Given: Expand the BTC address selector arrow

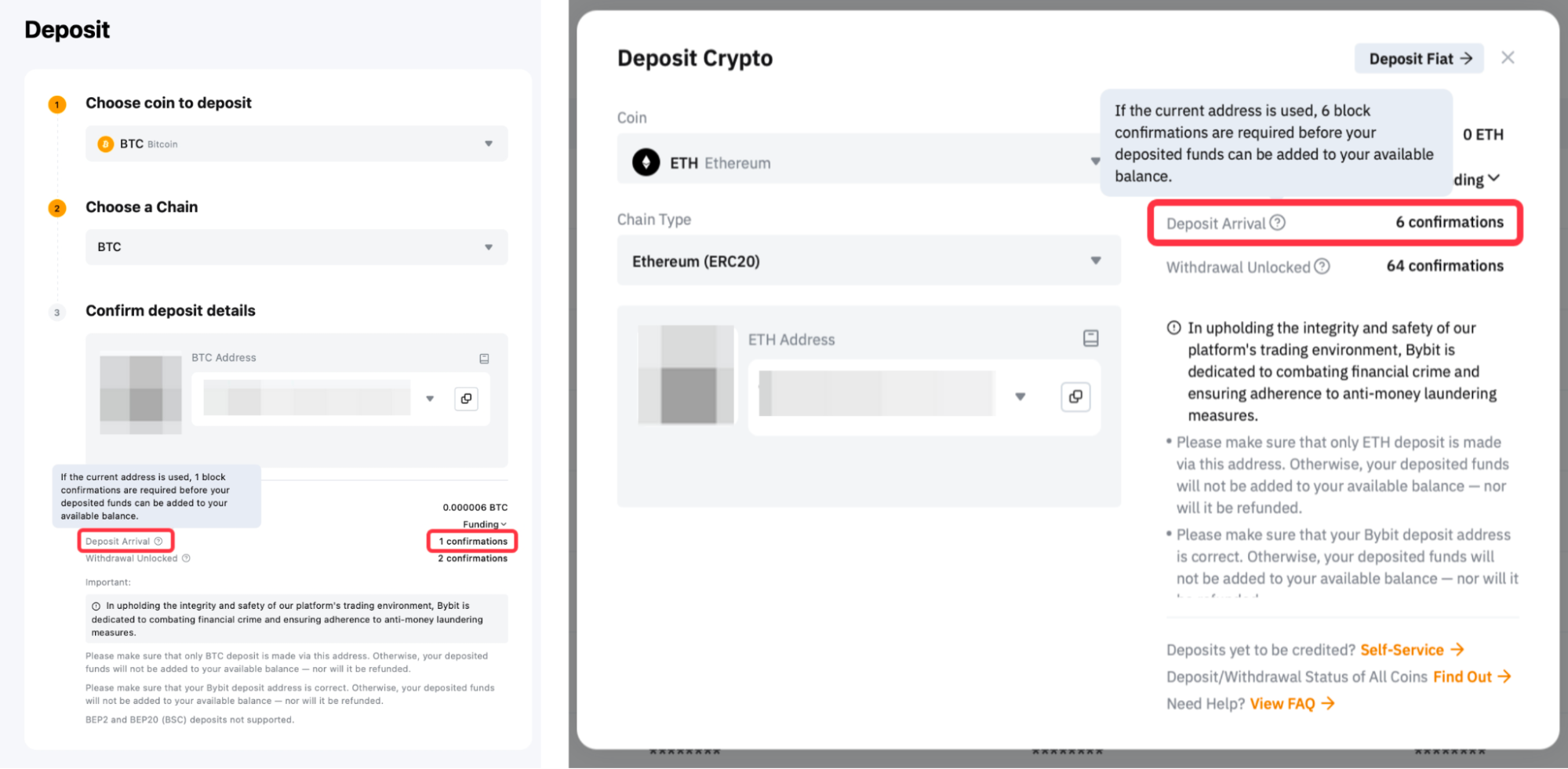Looking at the screenshot, I should [430, 399].
